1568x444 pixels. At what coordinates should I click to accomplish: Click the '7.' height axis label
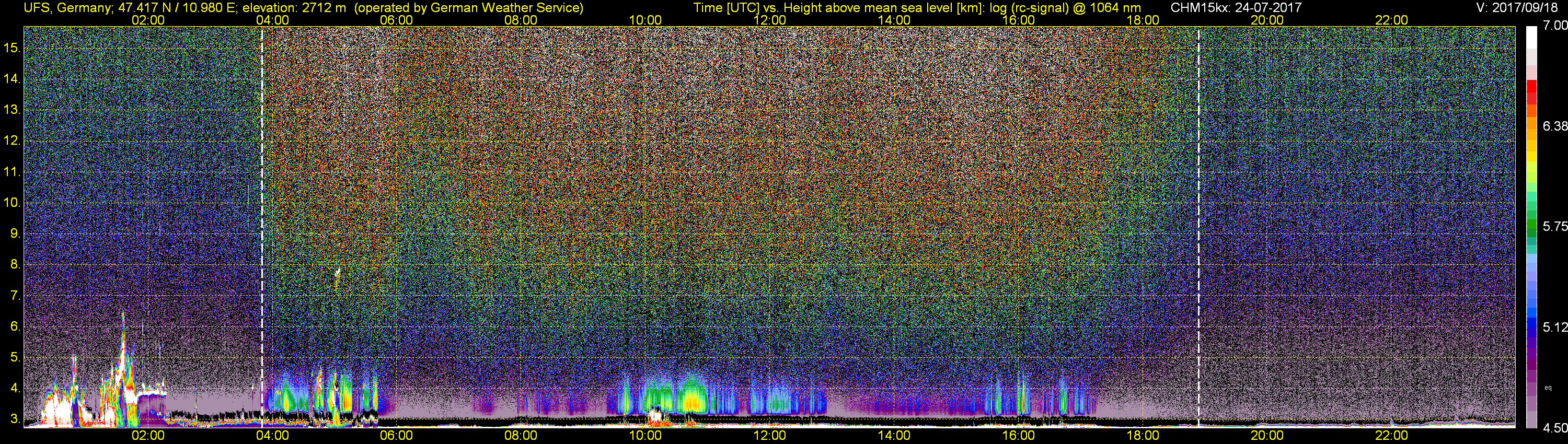(x=15, y=296)
